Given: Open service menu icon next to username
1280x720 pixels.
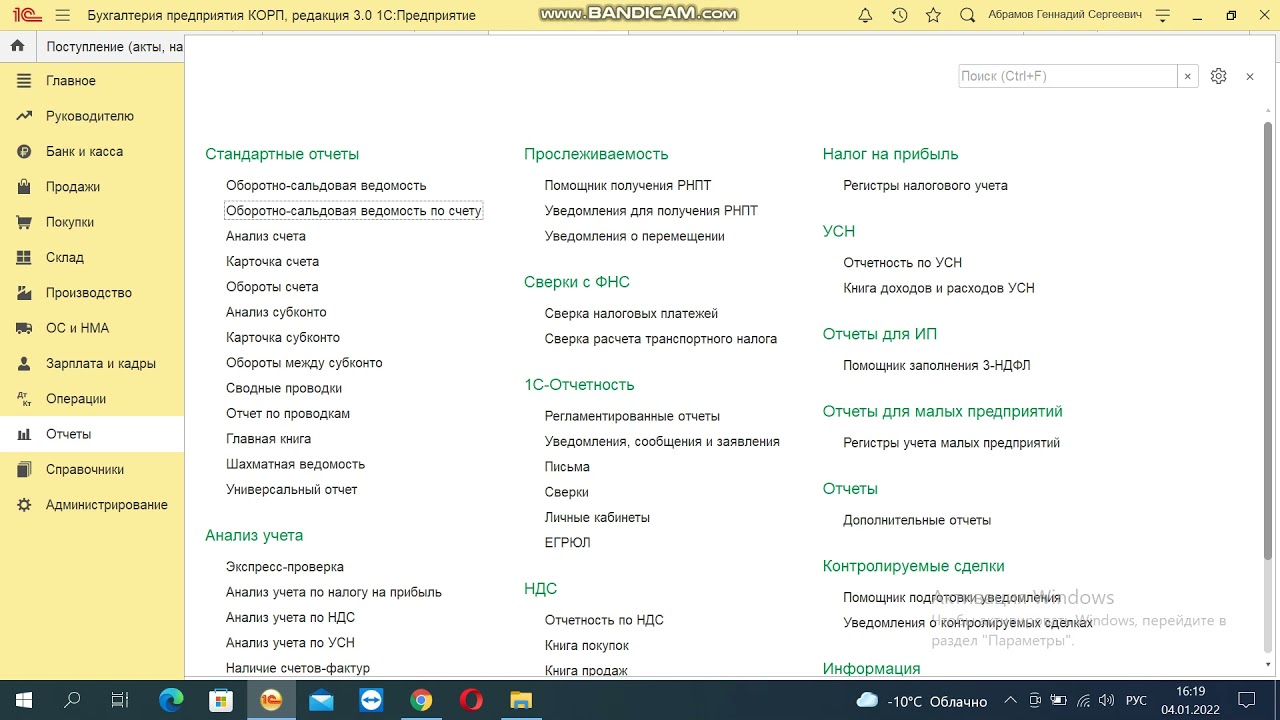Looking at the screenshot, I should point(1162,16).
